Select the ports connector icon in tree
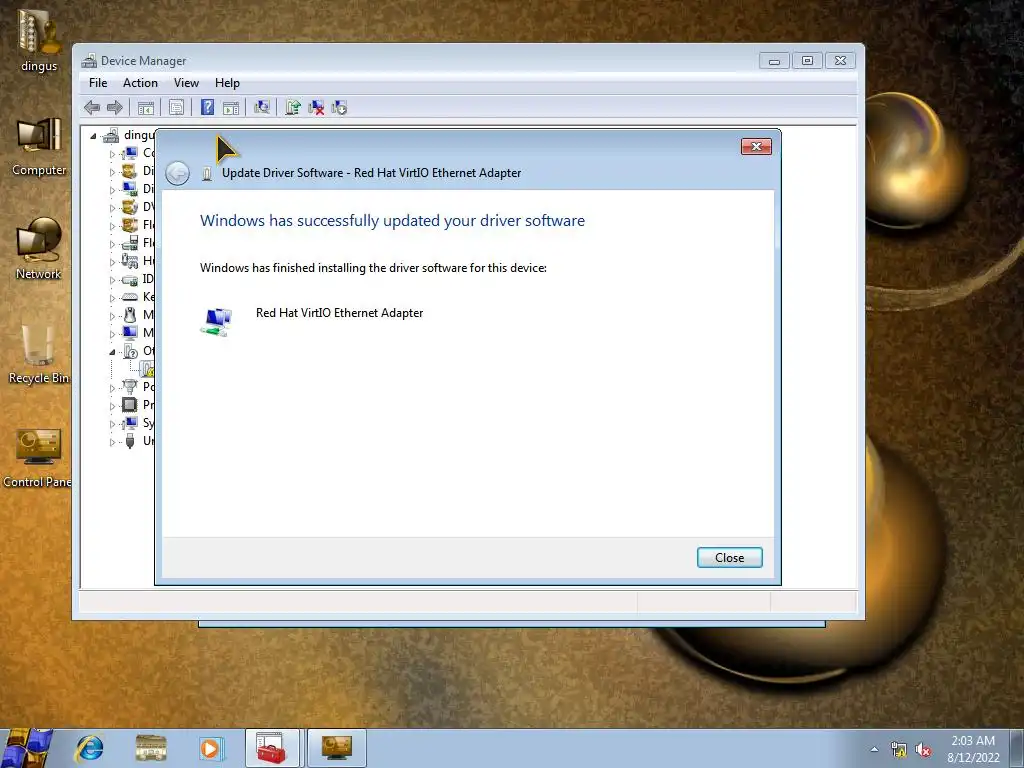Screen dimensions: 1024x768 [x=130, y=387]
